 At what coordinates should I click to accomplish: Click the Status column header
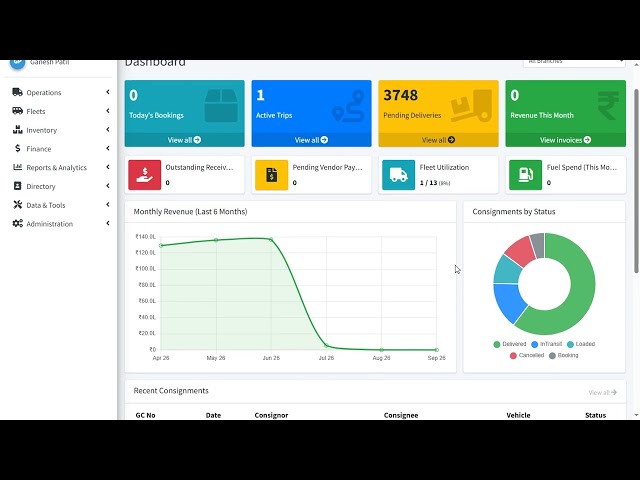tap(596, 415)
